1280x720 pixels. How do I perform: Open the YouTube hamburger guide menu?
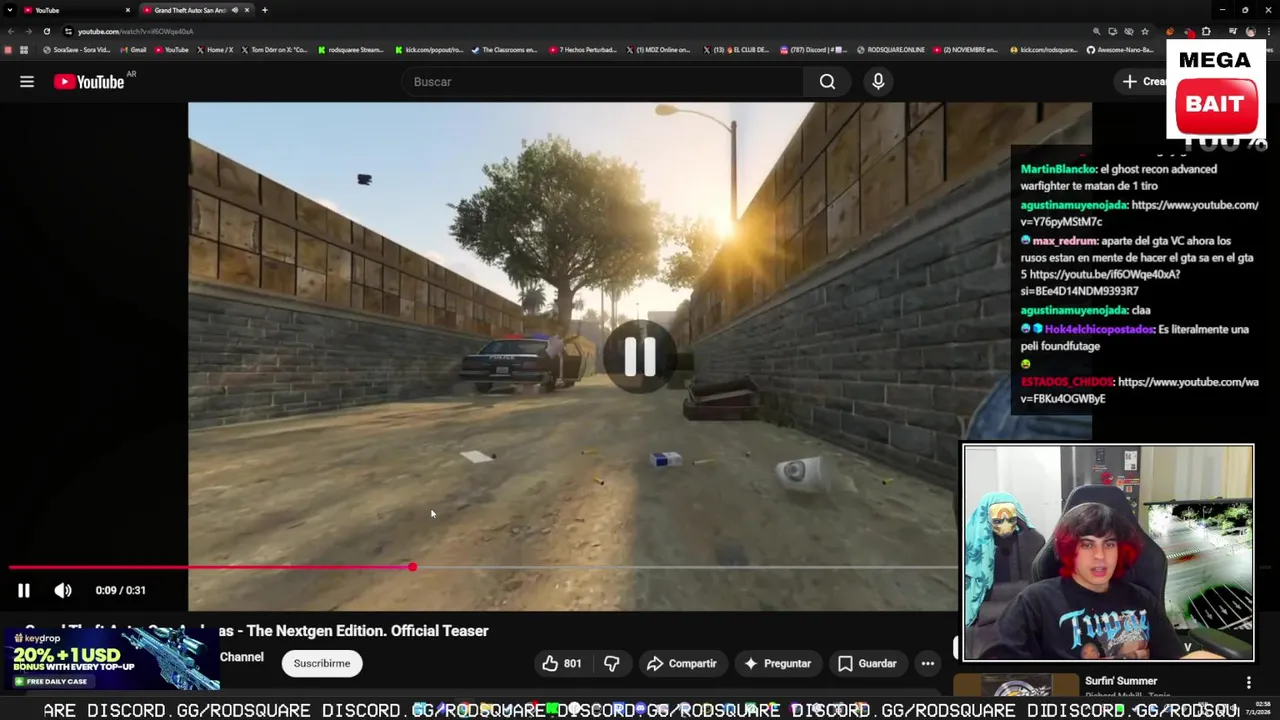[x=27, y=82]
